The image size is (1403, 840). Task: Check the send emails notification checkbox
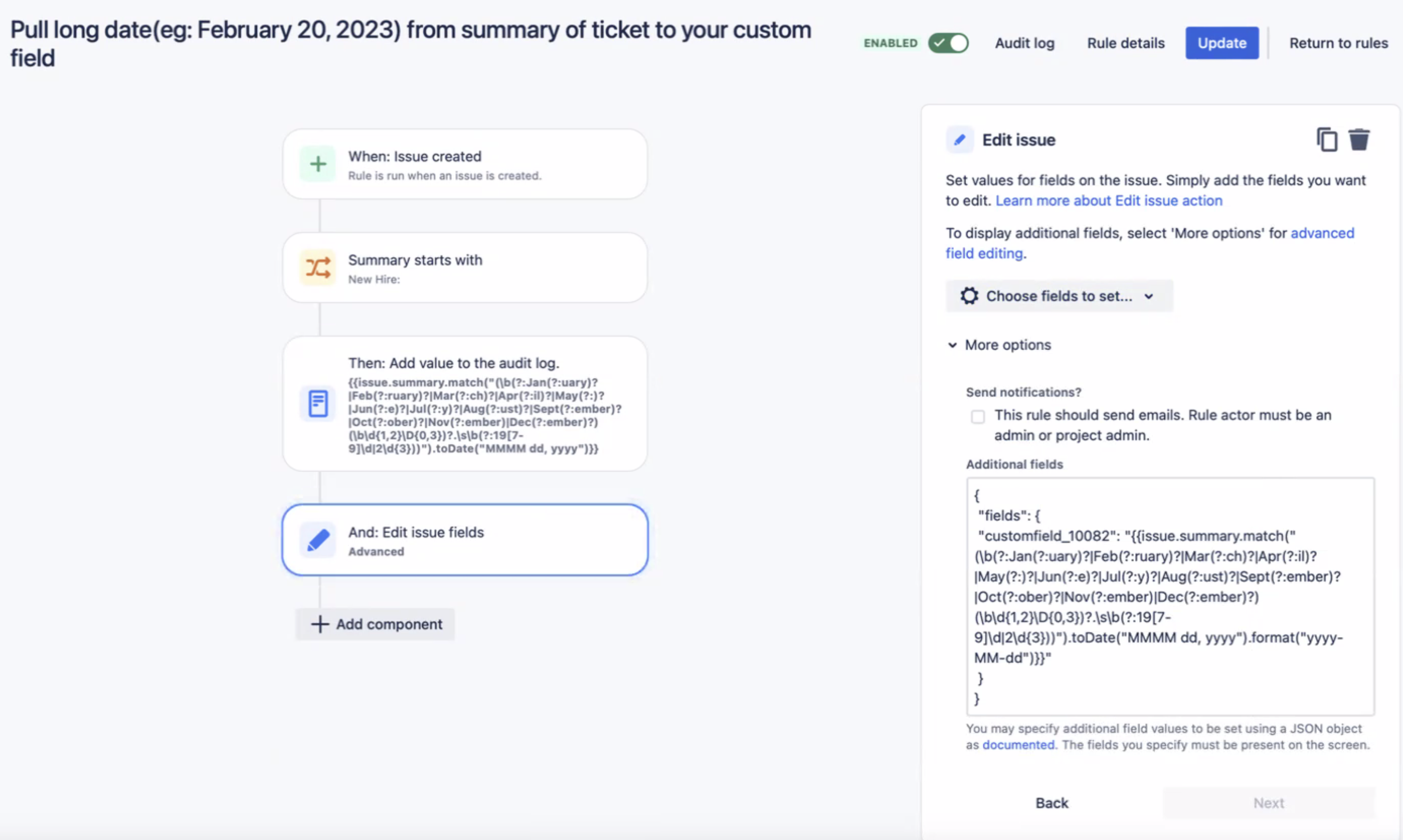(978, 417)
